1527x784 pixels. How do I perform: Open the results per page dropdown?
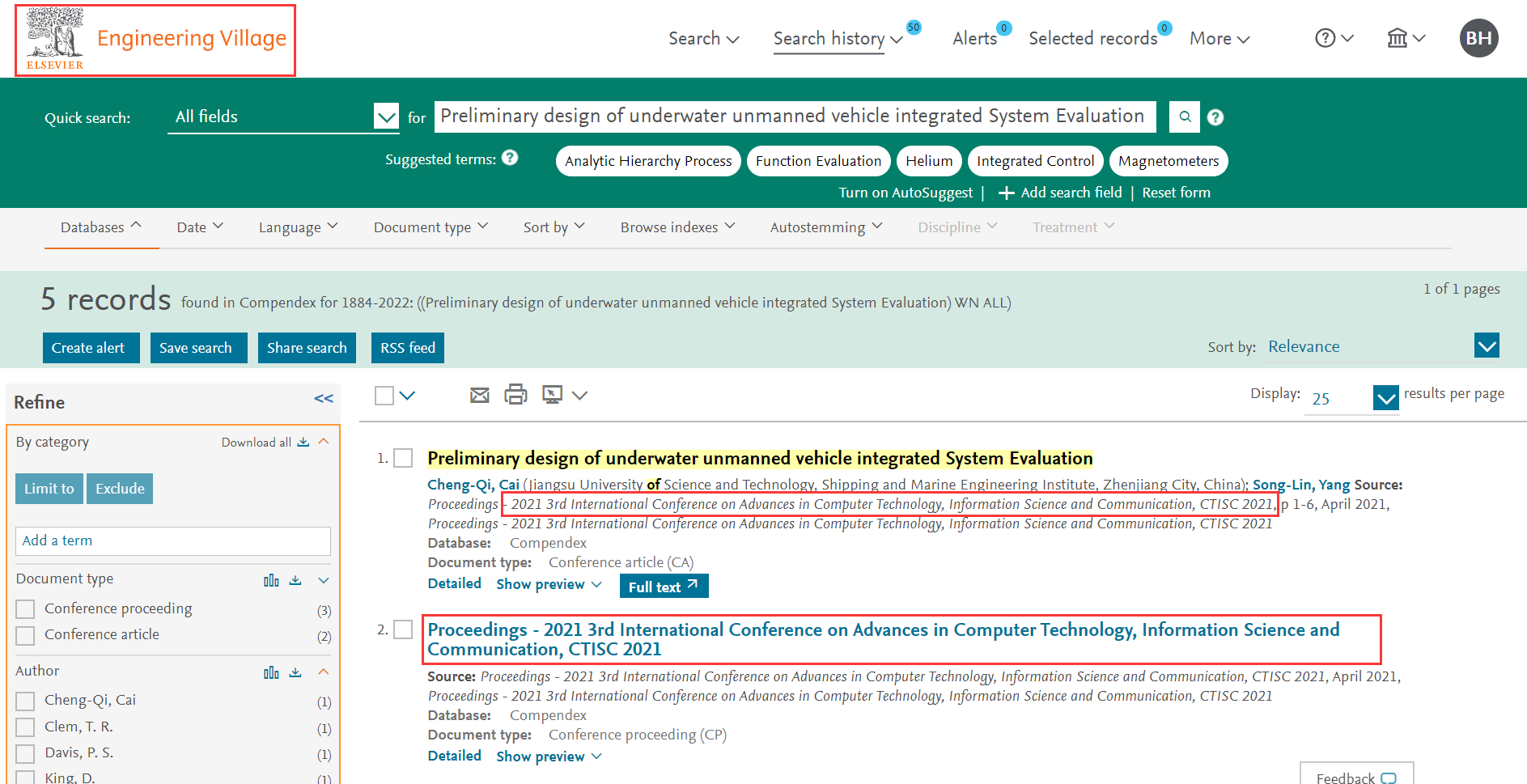[x=1351, y=398]
